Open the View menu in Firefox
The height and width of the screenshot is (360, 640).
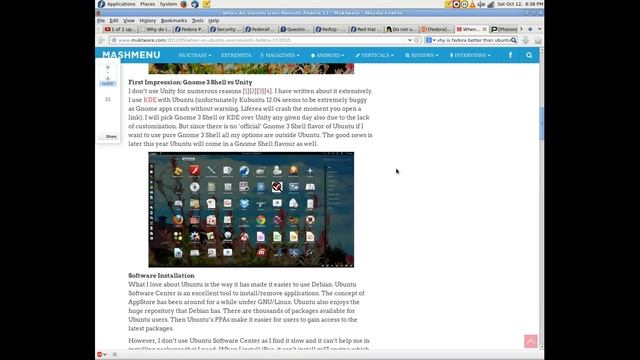click(129, 20)
